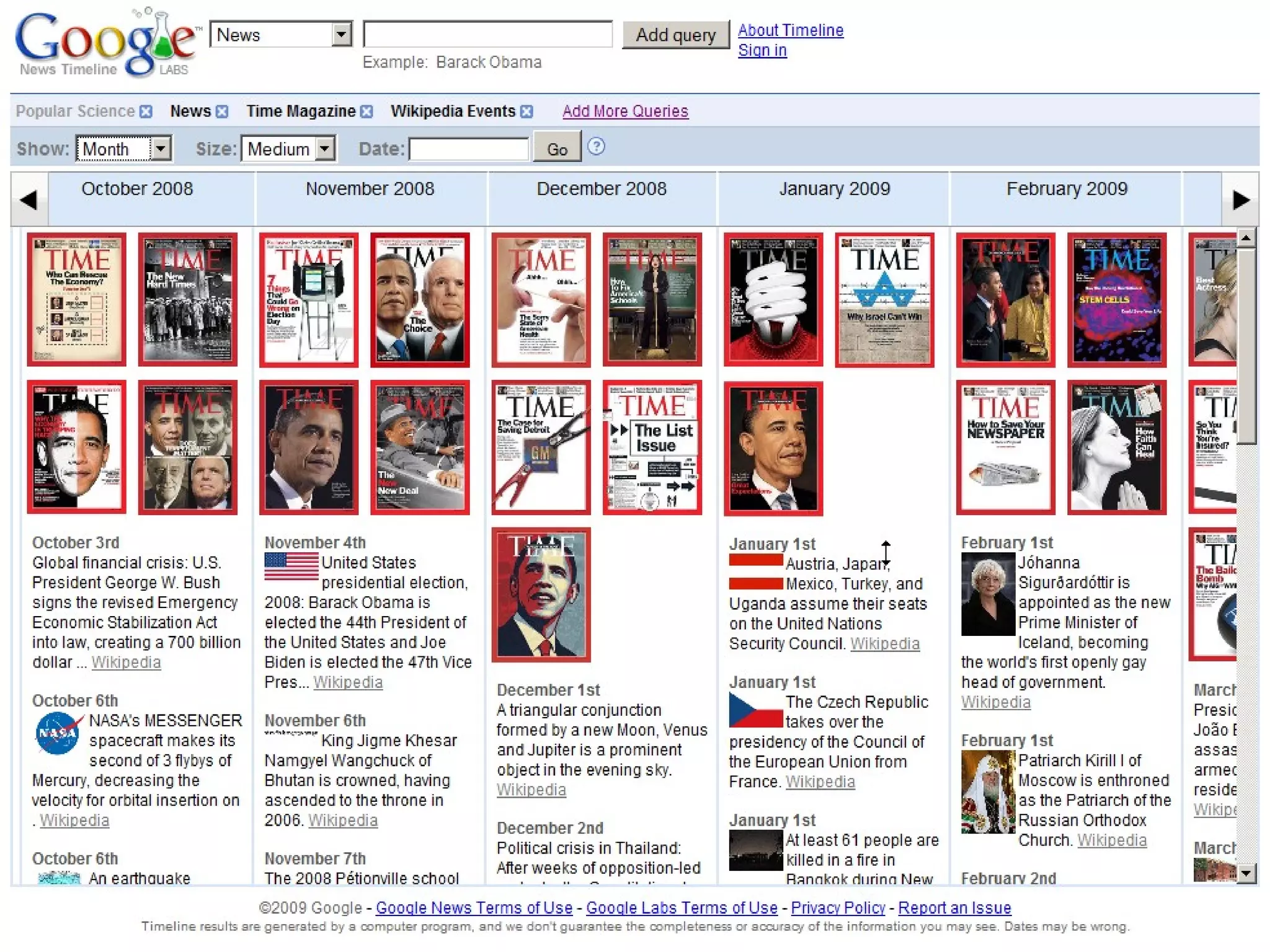
Task: Open the date help question mark icon
Action: click(x=596, y=147)
